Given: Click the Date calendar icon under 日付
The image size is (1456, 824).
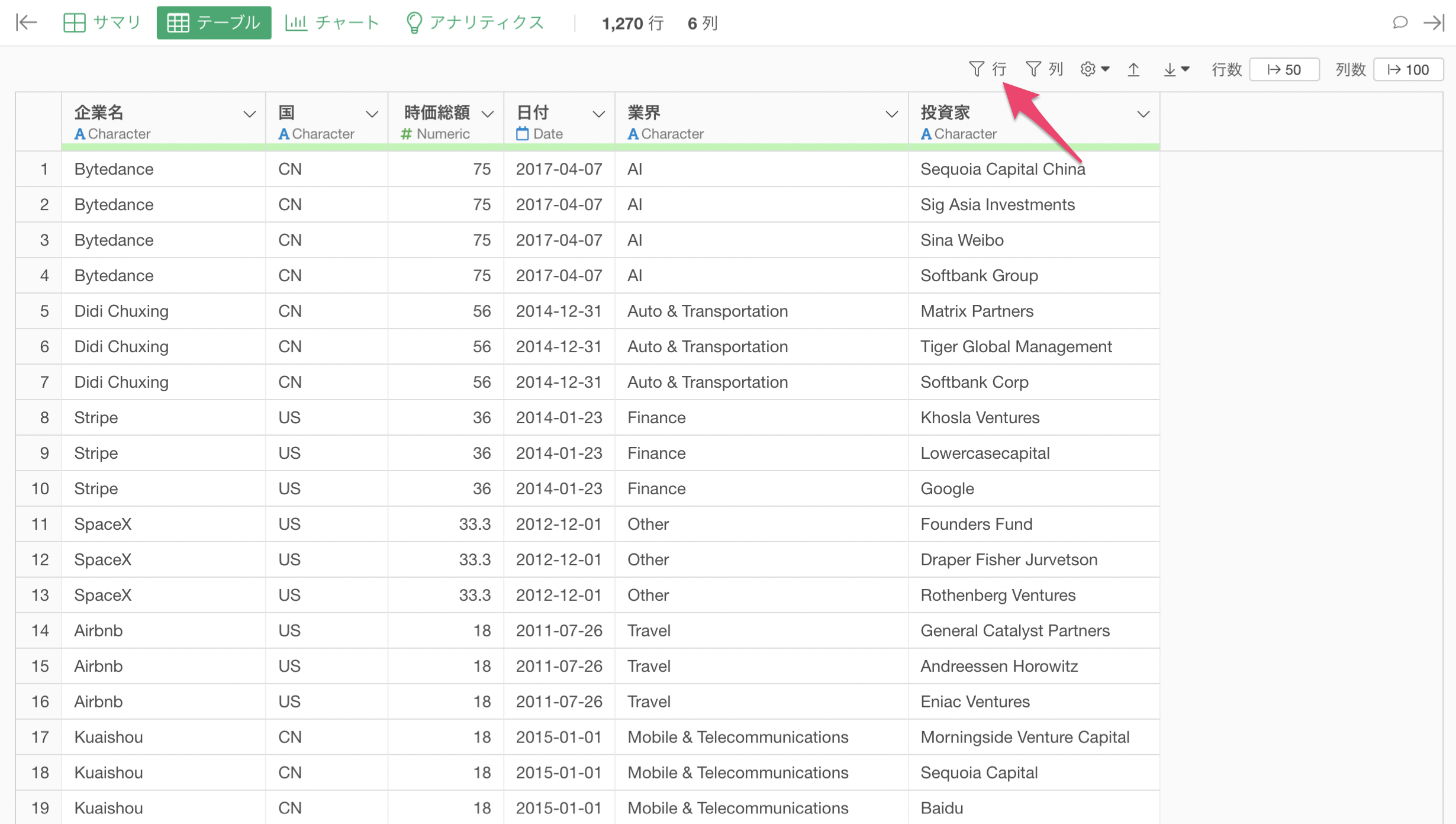Looking at the screenshot, I should (522, 134).
